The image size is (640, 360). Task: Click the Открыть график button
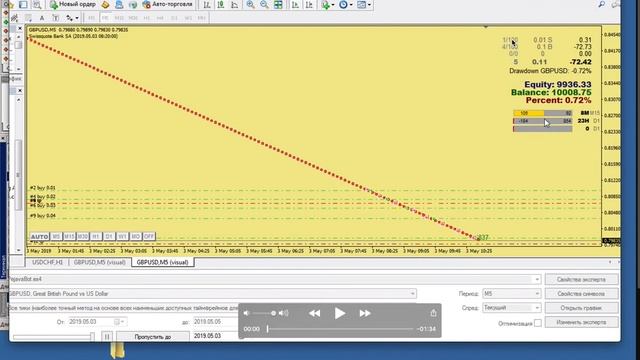click(x=581, y=308)
